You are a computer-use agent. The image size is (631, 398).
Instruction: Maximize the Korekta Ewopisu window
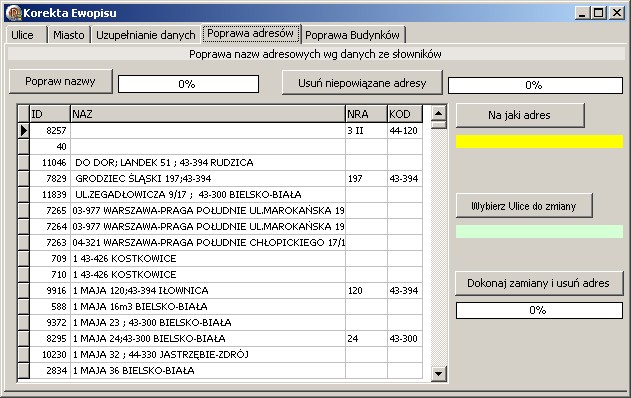click(599, 13)
